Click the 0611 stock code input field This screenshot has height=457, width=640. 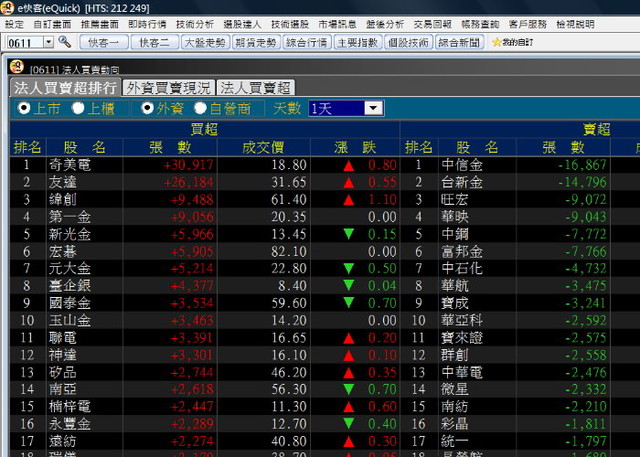point(25,42)
